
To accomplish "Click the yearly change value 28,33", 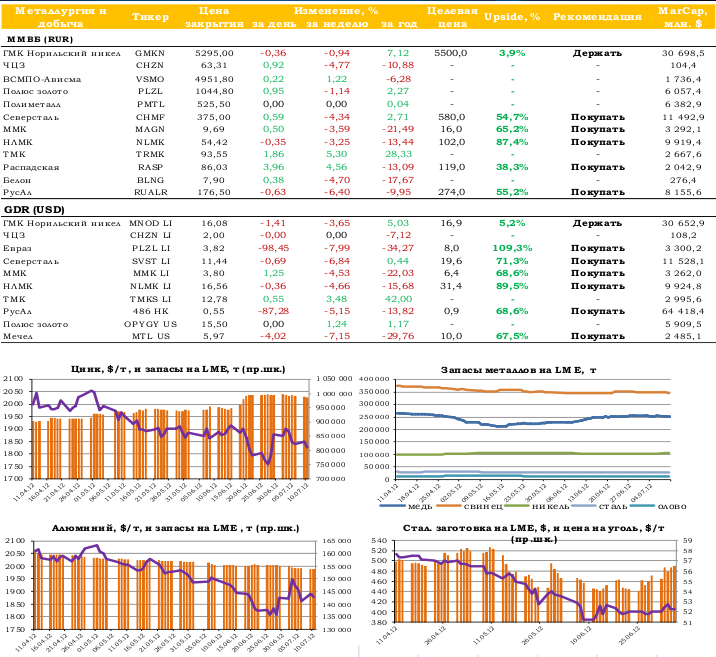I will [x=399, y=154].
